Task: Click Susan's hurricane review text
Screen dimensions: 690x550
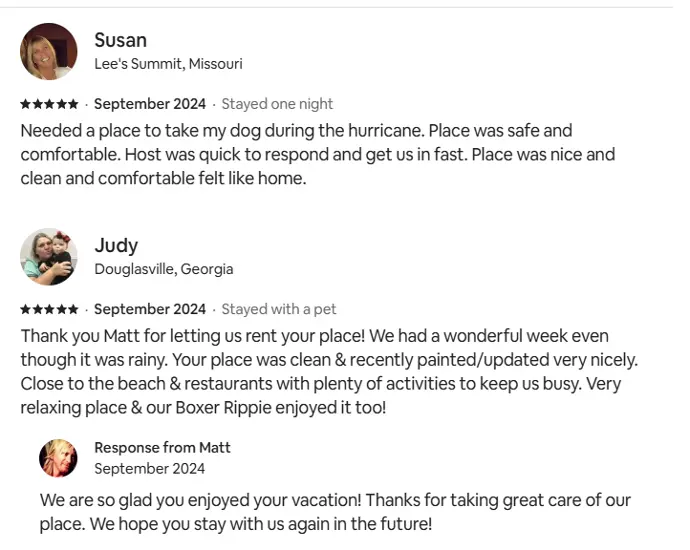Action: click(318, 154)
